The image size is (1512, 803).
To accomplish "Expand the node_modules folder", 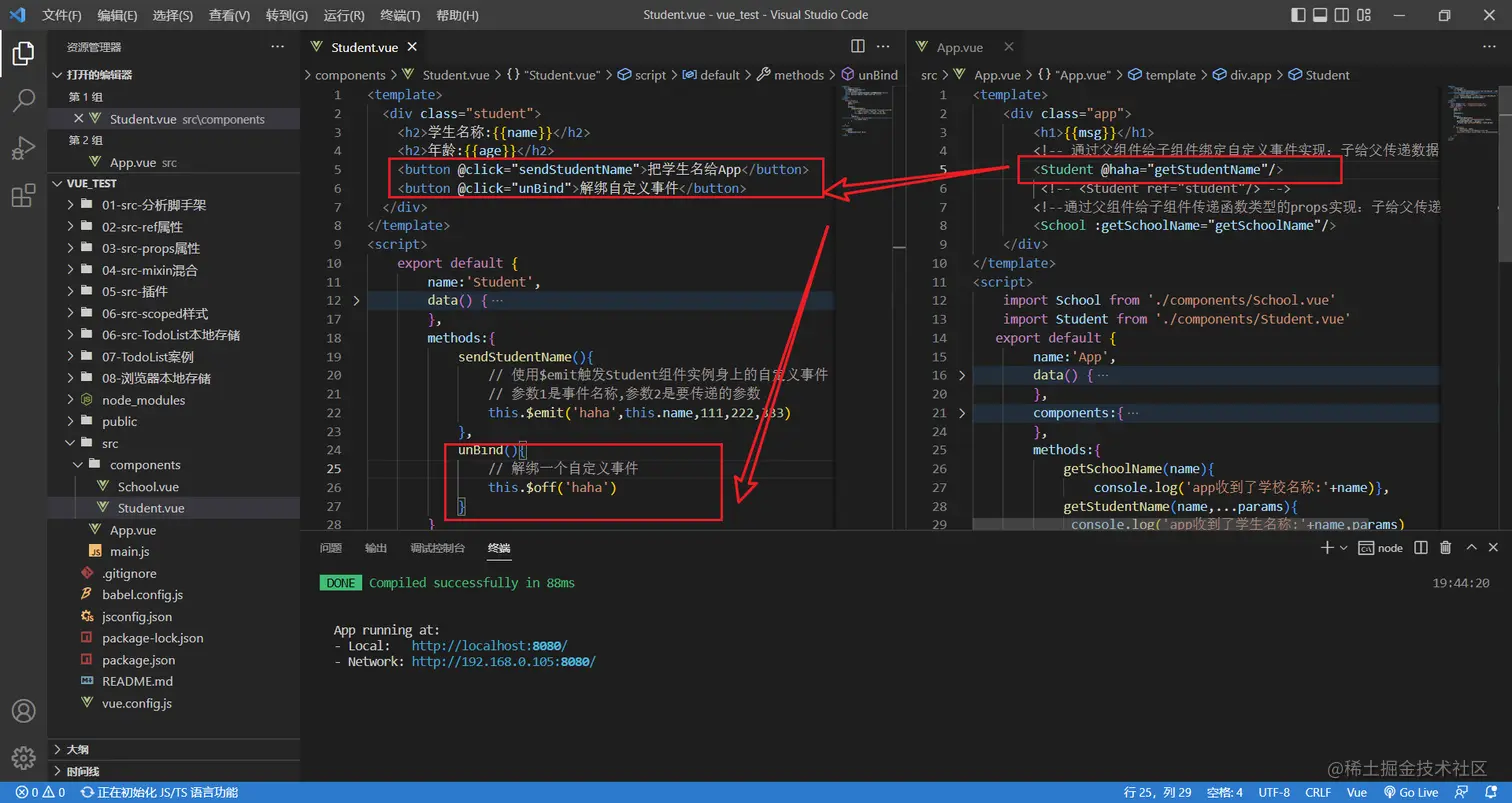I will (174, 400).
